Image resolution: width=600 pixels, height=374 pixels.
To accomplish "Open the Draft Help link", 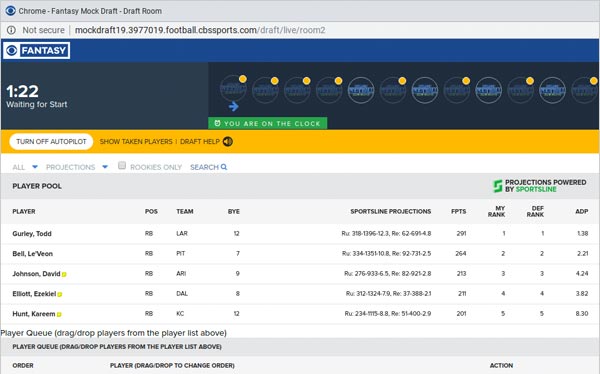I will pos(200,142).
